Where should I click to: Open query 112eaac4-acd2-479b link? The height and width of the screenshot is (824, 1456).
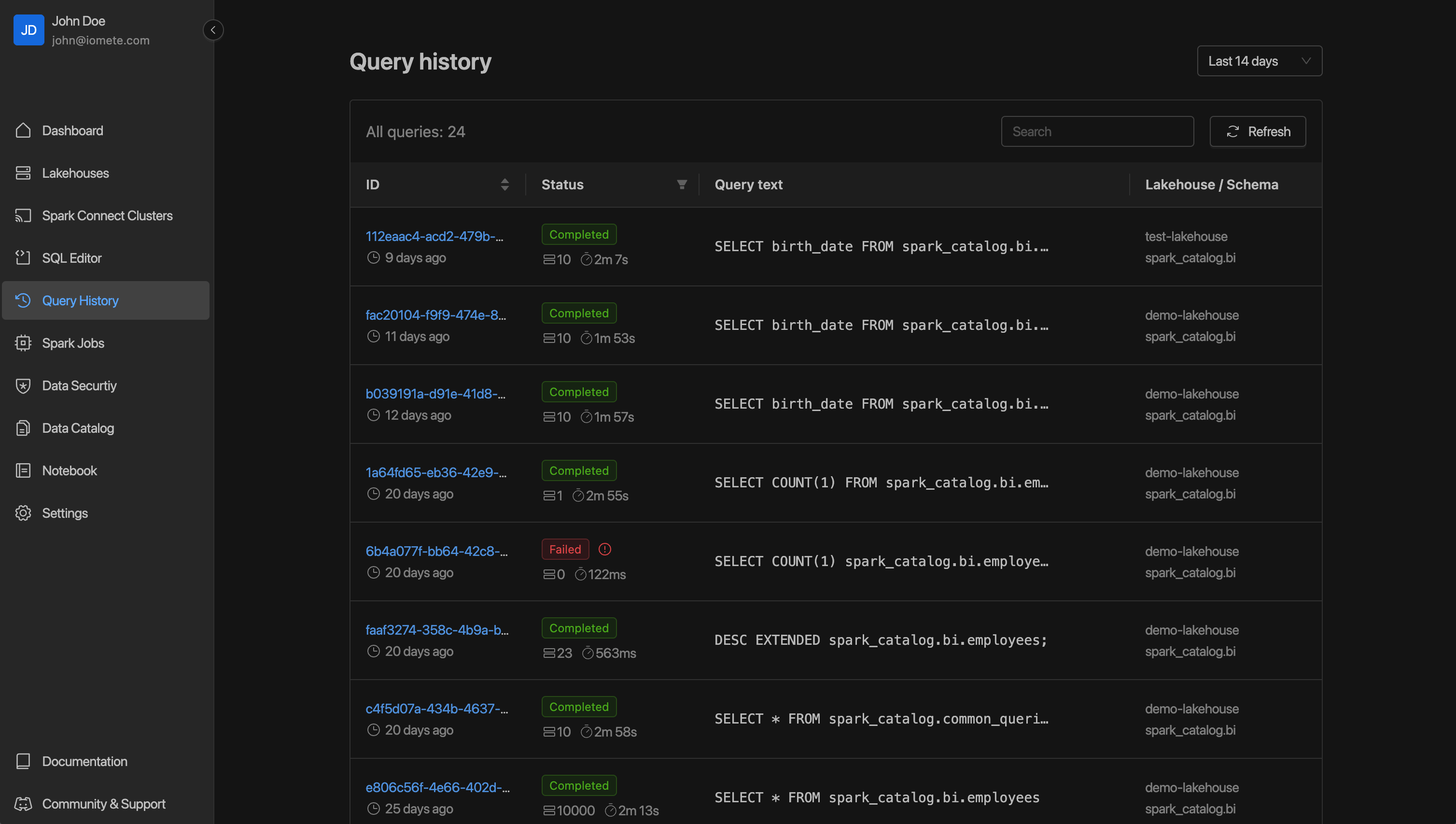point(434,236)
